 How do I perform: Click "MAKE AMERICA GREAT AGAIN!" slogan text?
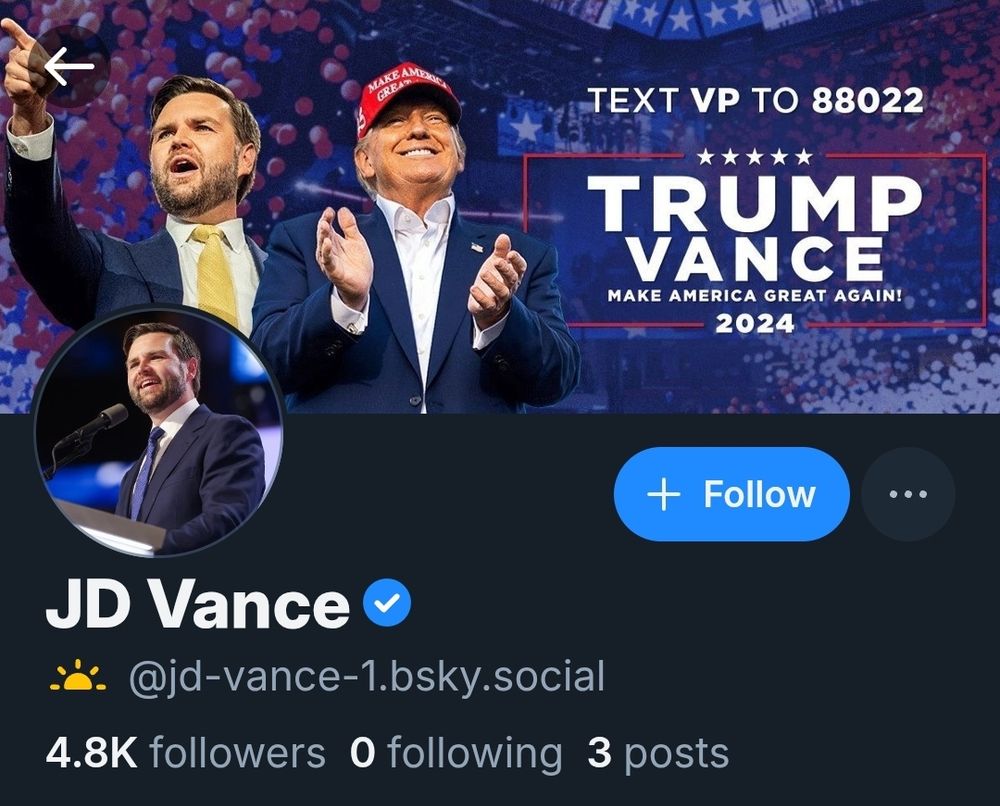(x=755, y=296)
